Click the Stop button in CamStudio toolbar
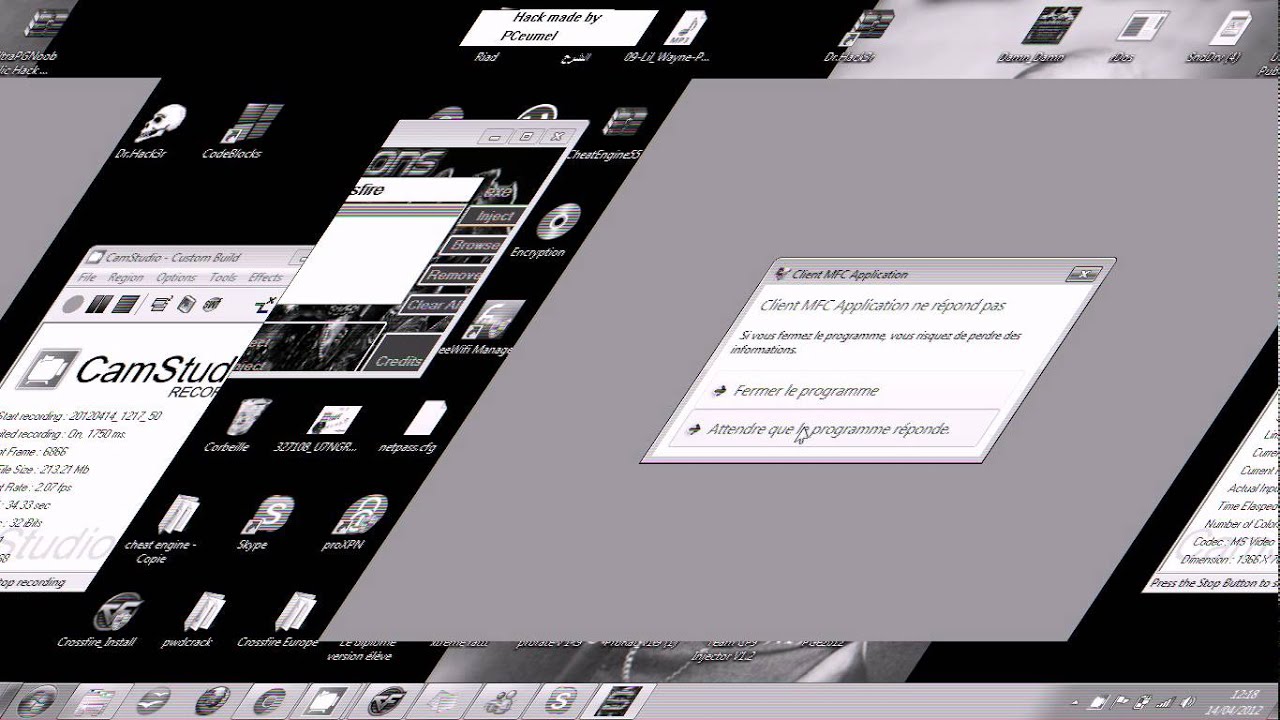1280x720 pixels. (x=124, y=305)
